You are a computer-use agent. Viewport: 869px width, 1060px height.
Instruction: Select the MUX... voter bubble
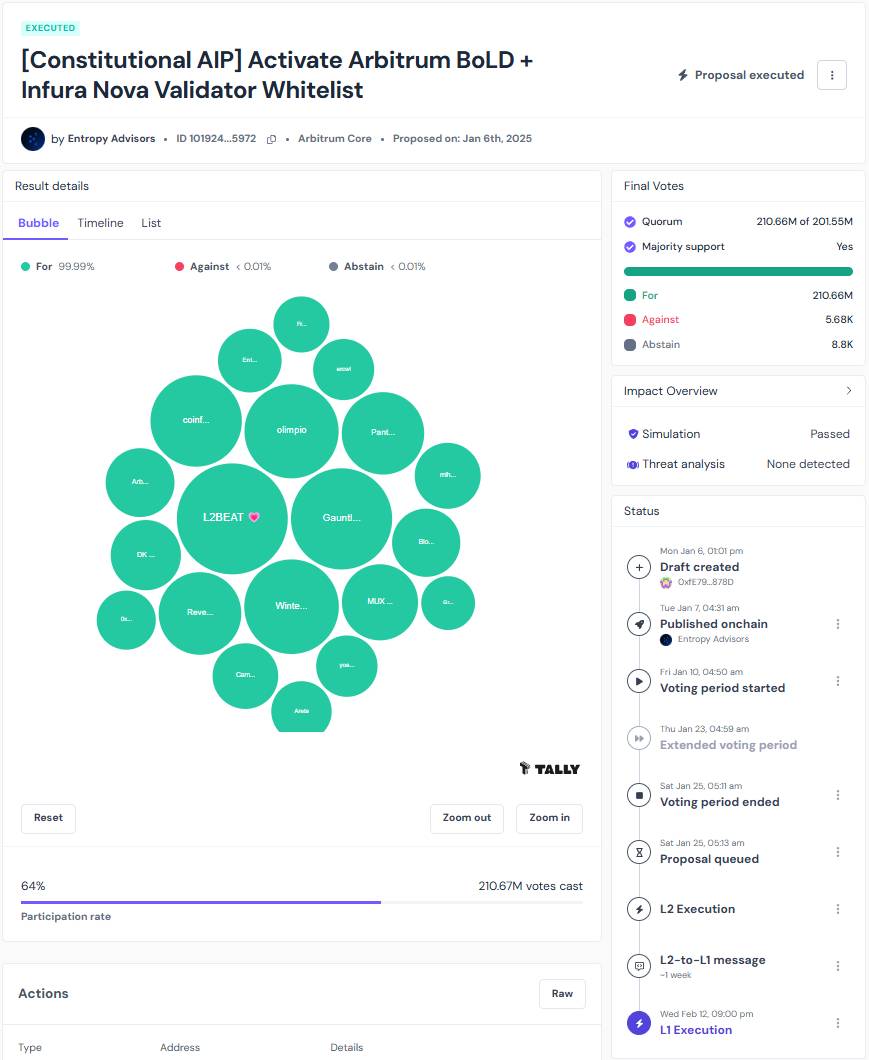tap(380, 602)
